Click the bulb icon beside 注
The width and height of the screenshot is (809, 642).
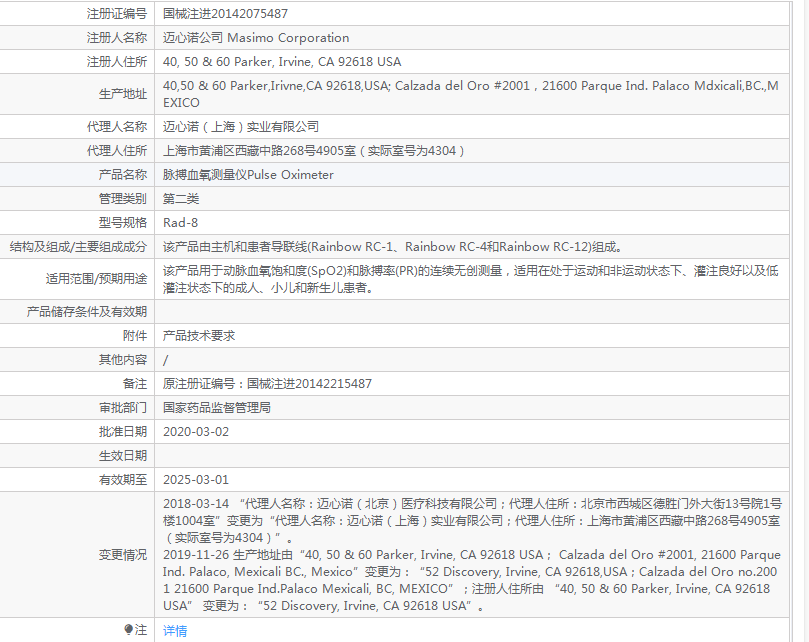click(x=128, y=630)
